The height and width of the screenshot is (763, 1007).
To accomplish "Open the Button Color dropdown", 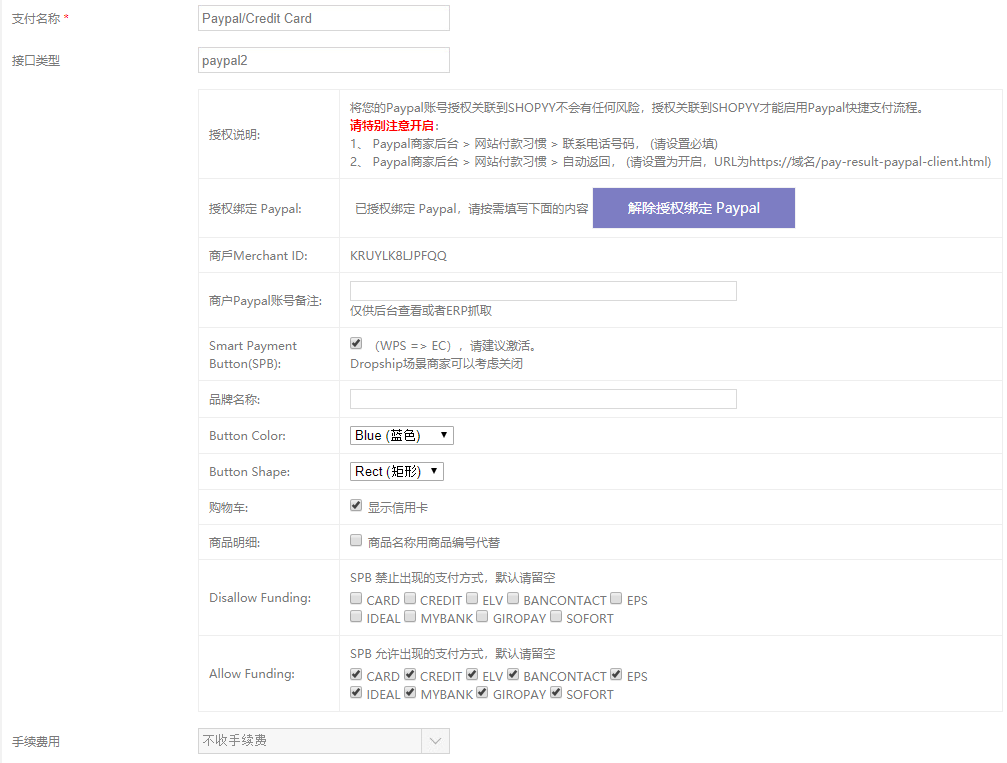I will [400, 434].
